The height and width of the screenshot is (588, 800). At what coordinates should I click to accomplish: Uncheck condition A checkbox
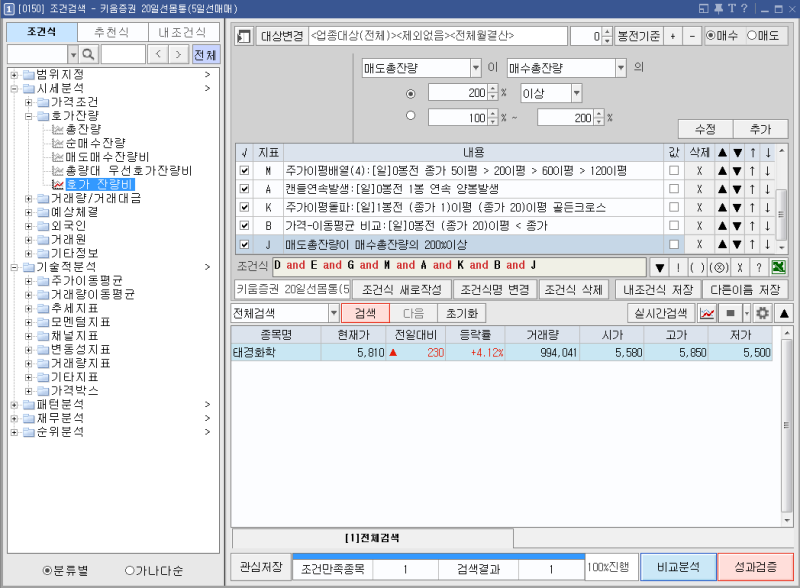[x=244, y=189]
